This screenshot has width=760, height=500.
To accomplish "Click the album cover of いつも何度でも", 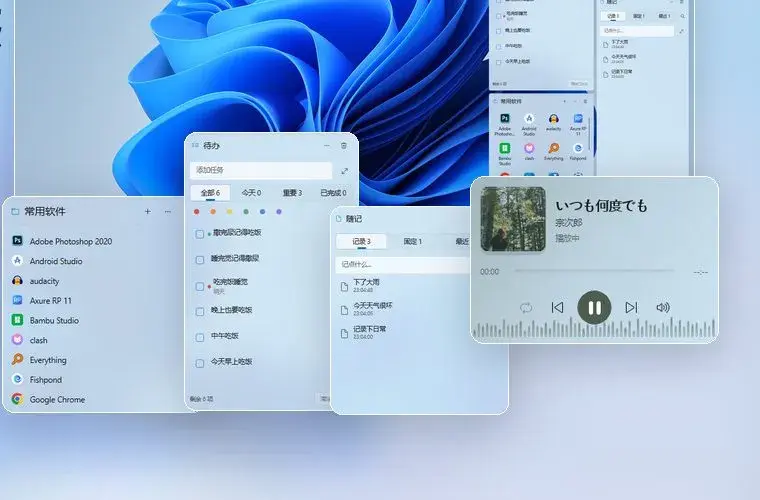I will tap(513, 219).
